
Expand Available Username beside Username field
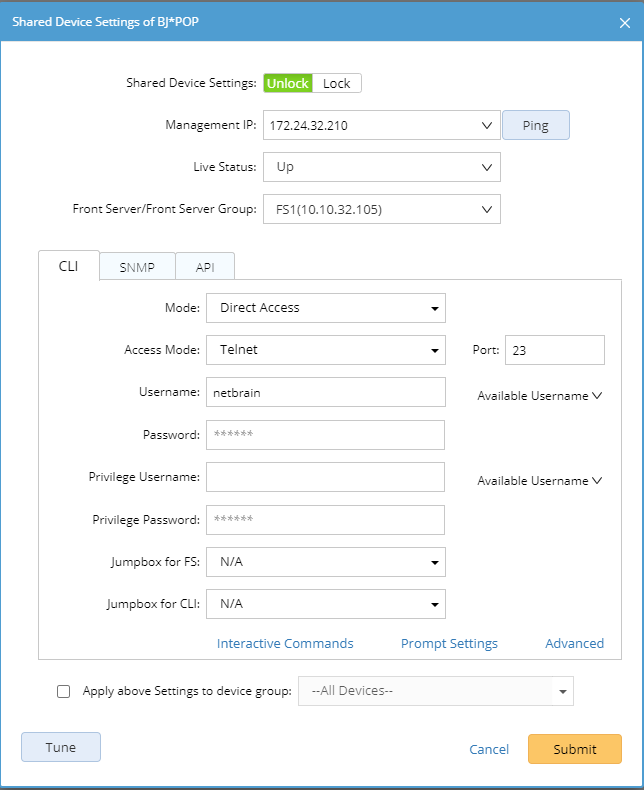[x=540, y=395]
